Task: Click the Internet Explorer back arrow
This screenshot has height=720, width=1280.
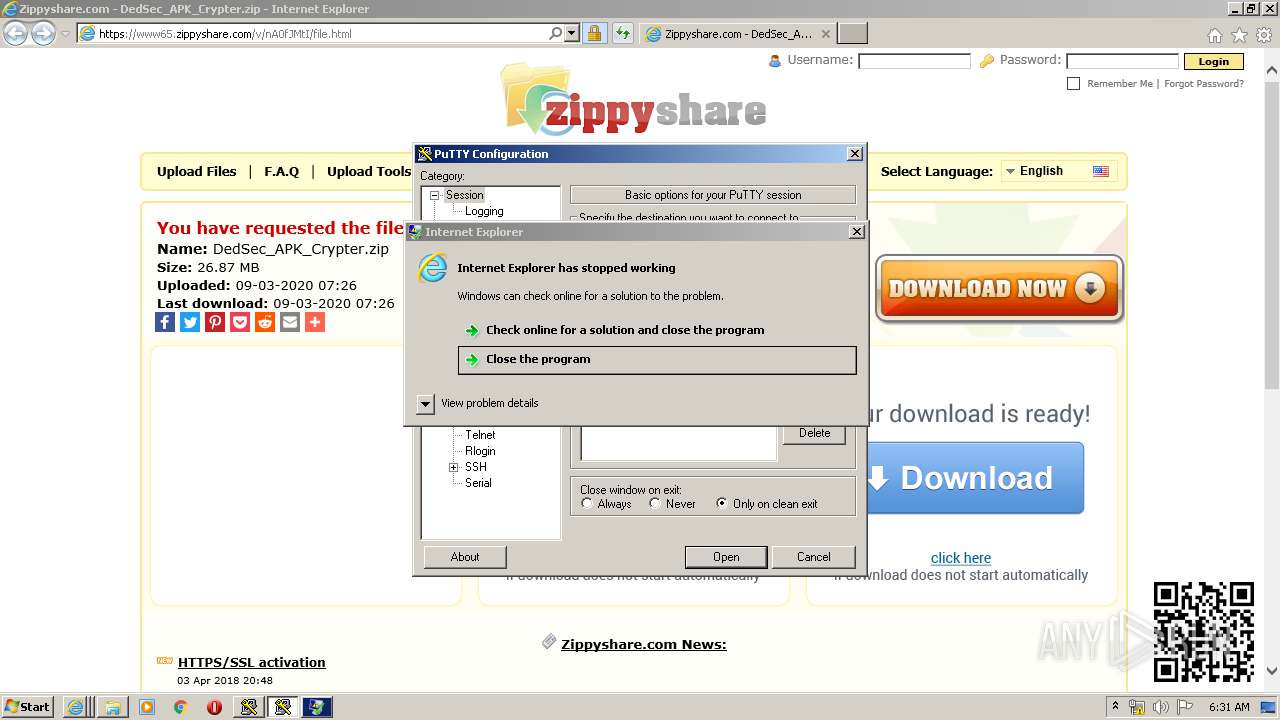Action: 15,33
